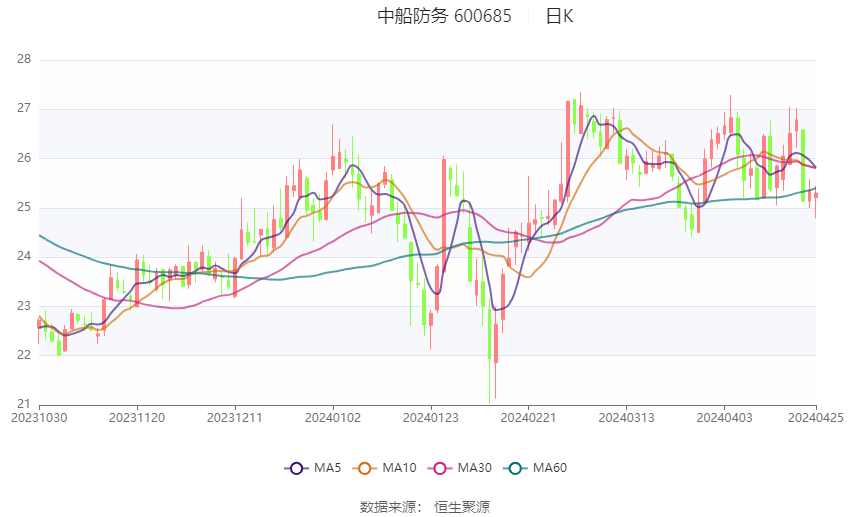
Task: Click the data source text 恒生聚源
Action: (462, 507)
